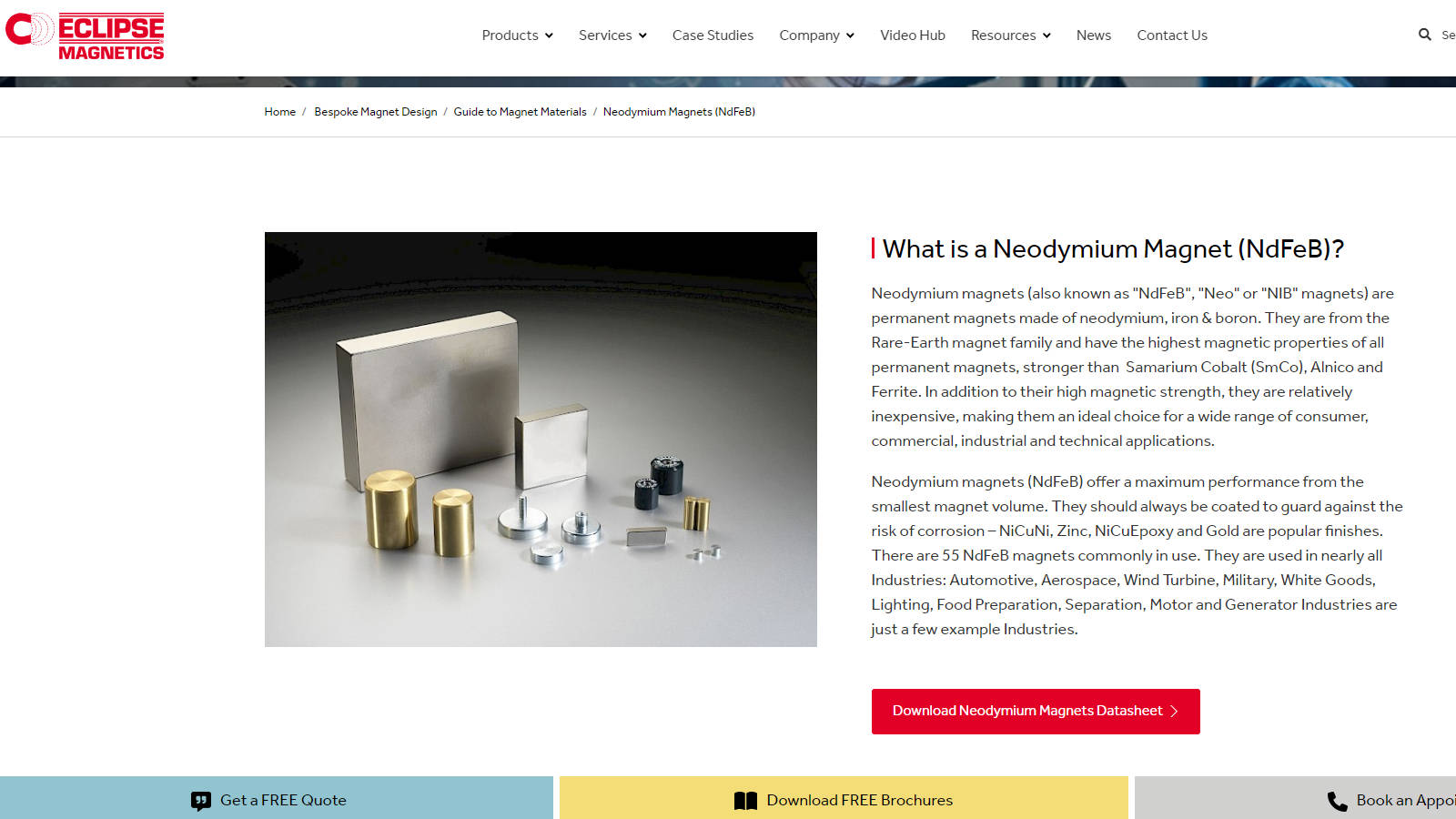Click the arrow on datasheet button
Screen dimensions: 1456x819
tap(1174, 712)
